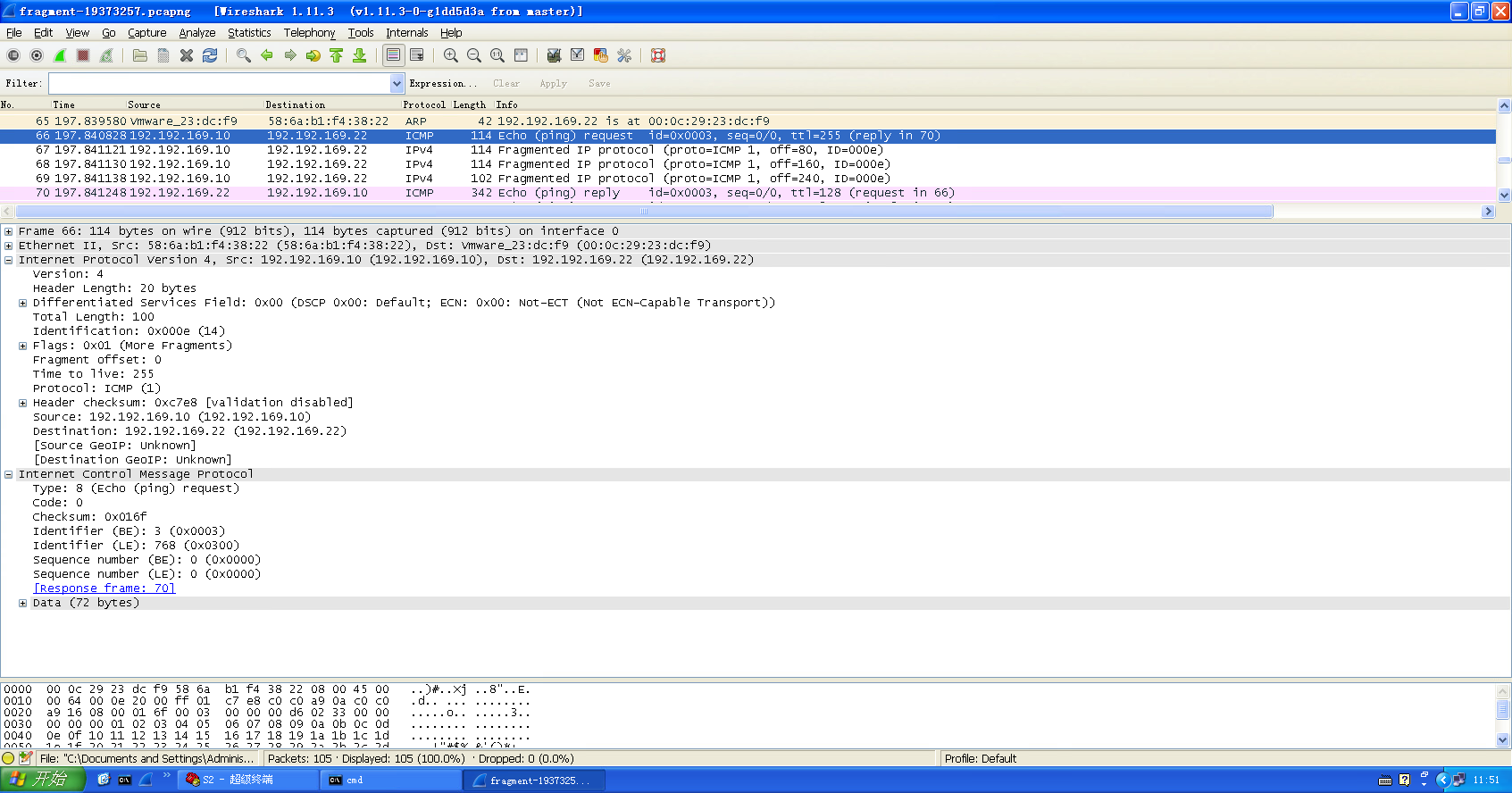The image size is (1512, 793).
Task: Open help contents lifebuoy icon
Action: (658, 55)
